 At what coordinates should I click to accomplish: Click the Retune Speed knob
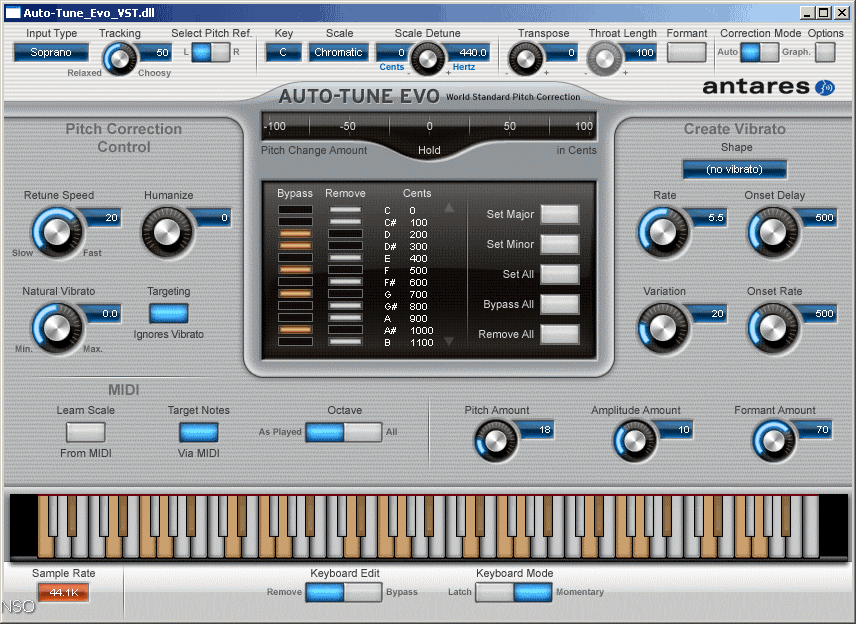point(57,232)
